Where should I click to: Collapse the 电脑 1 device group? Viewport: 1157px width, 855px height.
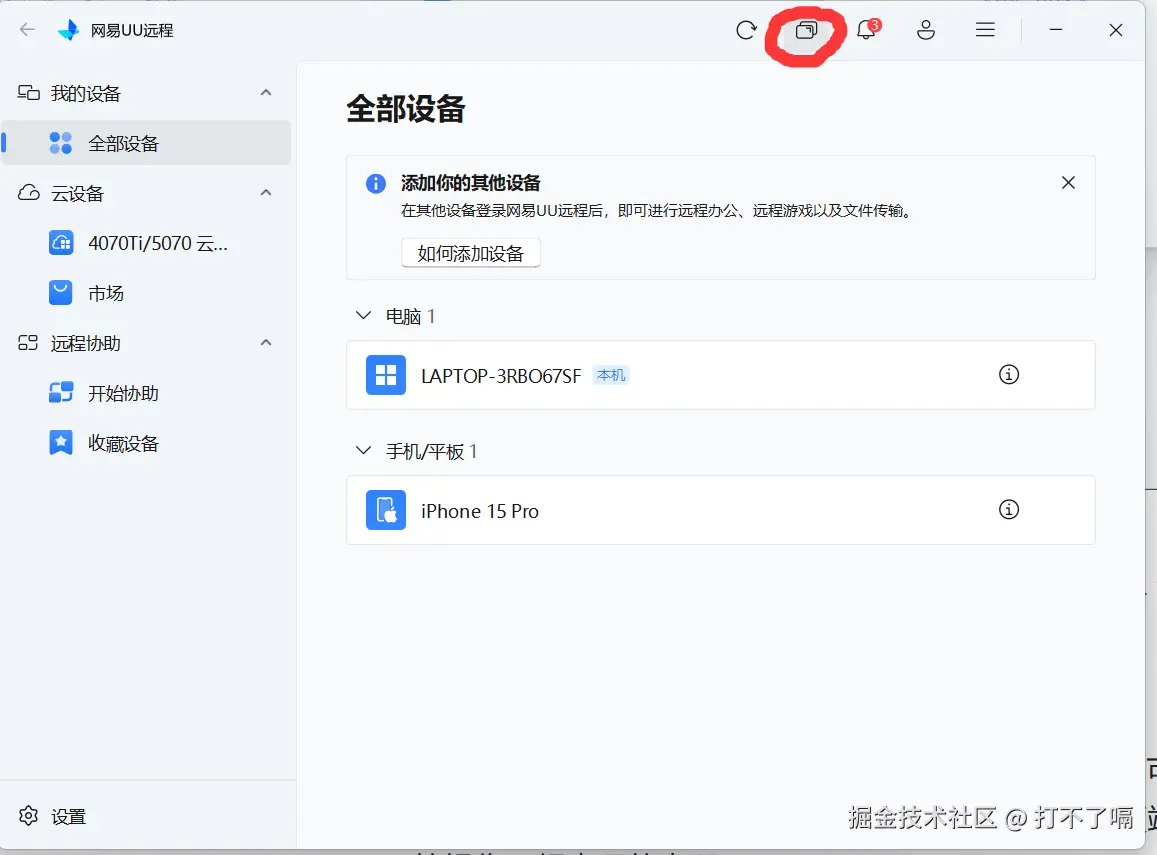tap(363, 316)
